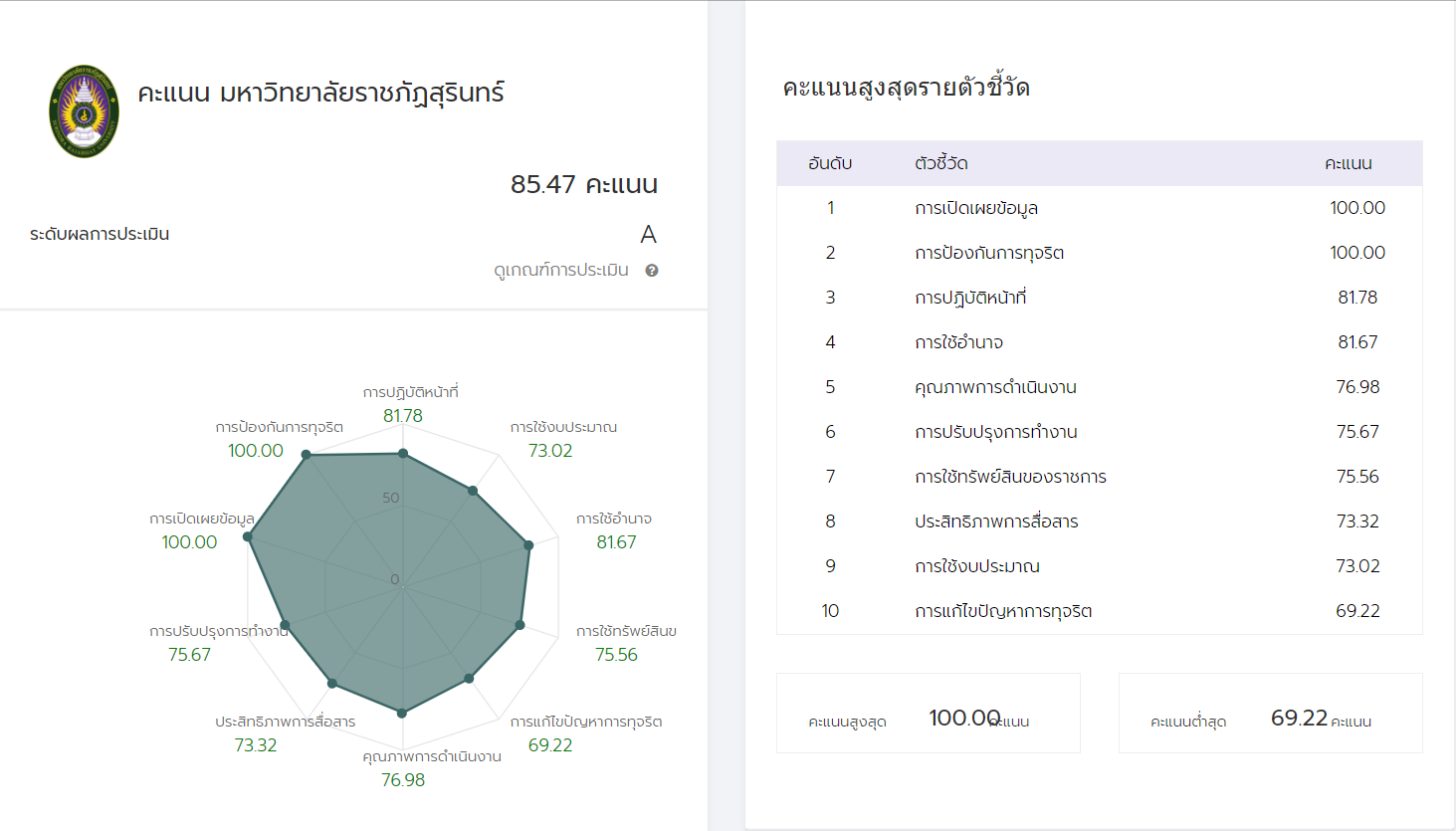The height and width of the screenshot is (831, 1456).
Task: Click radar chart point for การป้องกันการทุจริต
Action: coord(307,455)
